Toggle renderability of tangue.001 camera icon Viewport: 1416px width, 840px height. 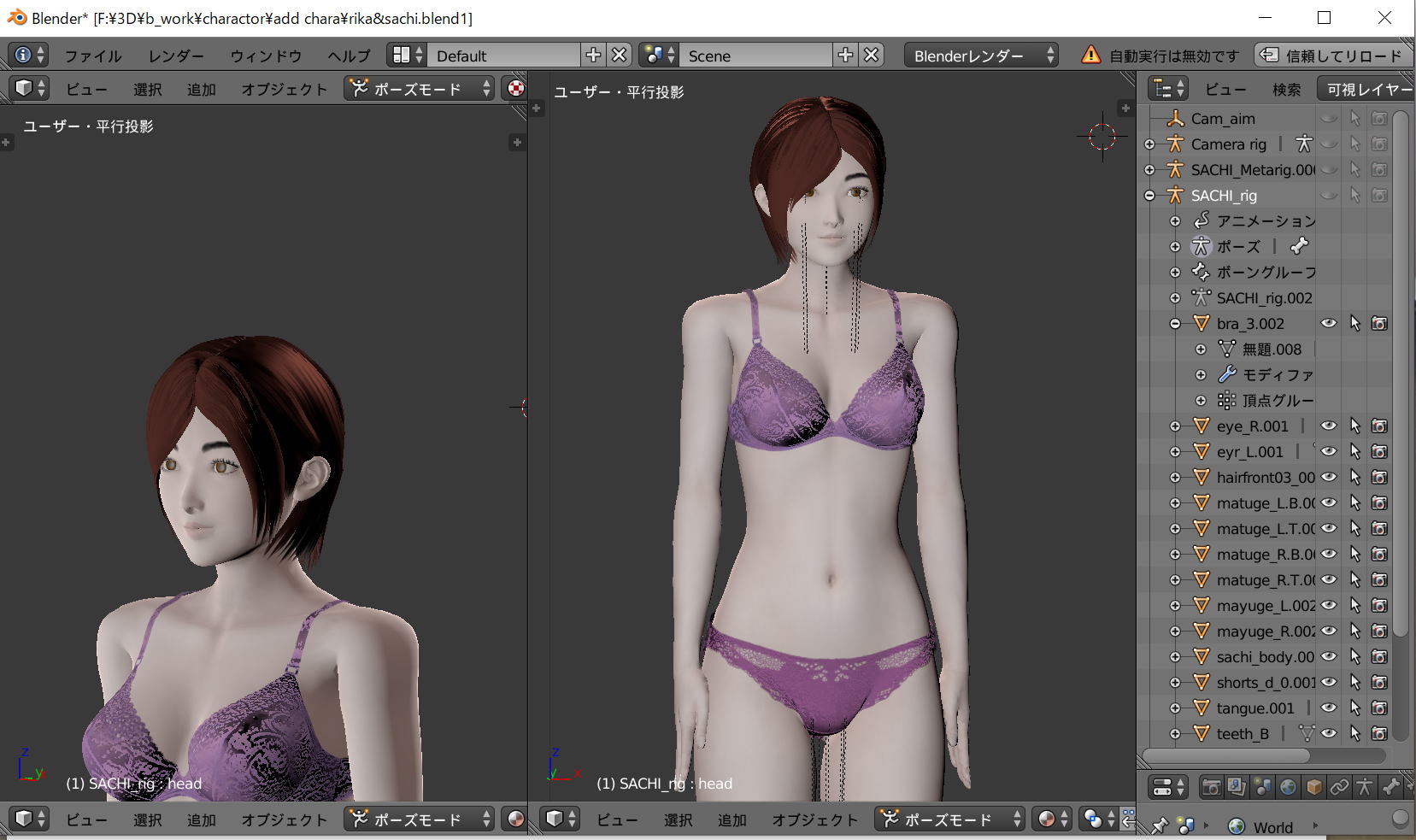(1379, 708)
